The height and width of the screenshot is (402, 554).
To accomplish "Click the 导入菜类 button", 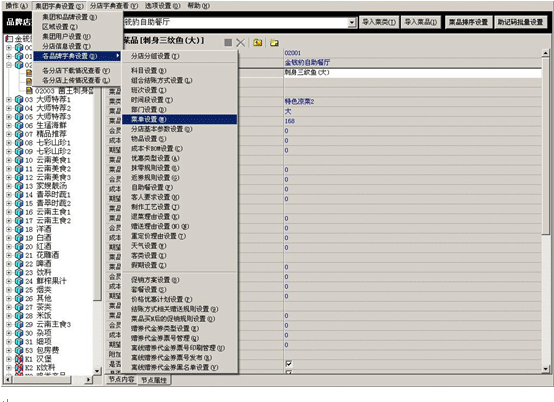I will pos(379,22).
